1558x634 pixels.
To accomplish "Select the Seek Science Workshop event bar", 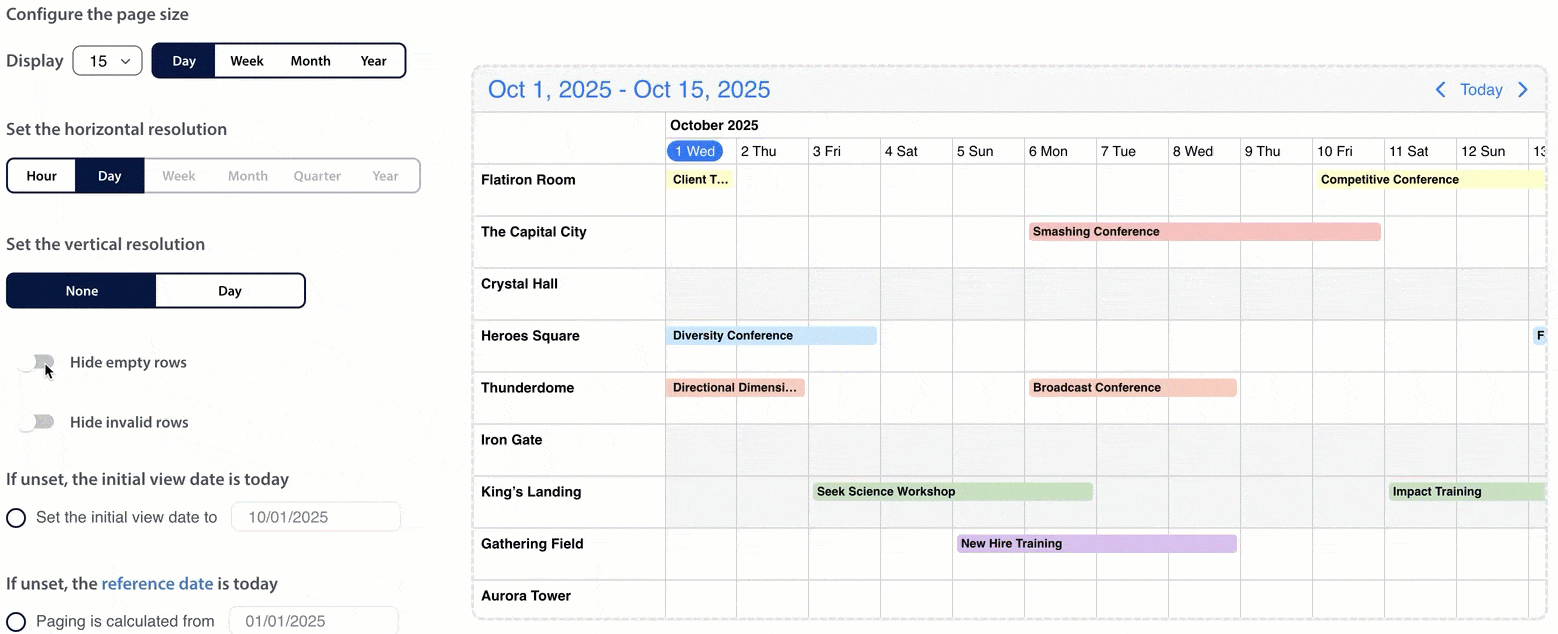I will coord(952,492).
